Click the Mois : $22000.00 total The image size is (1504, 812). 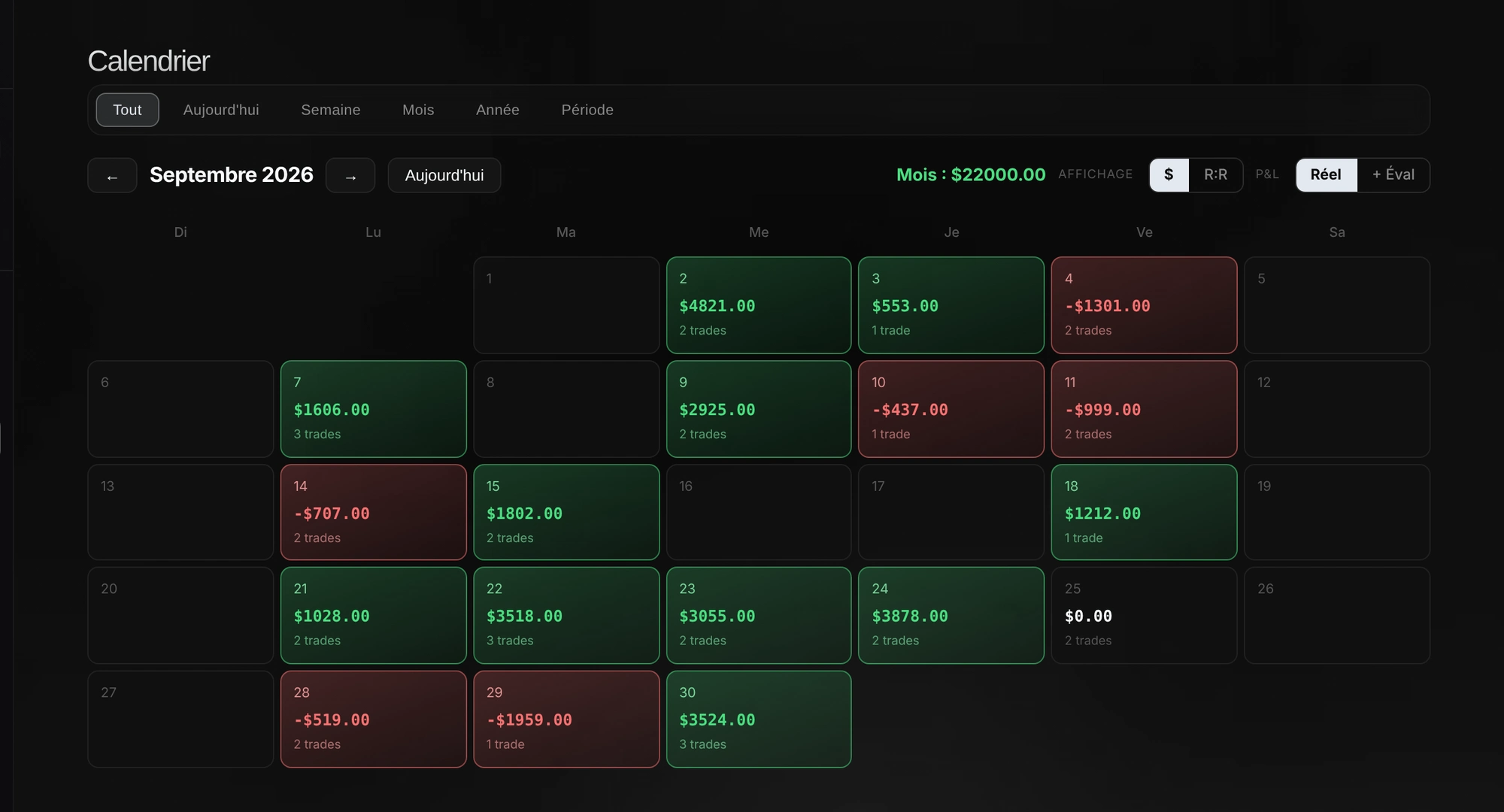[971, 174]
